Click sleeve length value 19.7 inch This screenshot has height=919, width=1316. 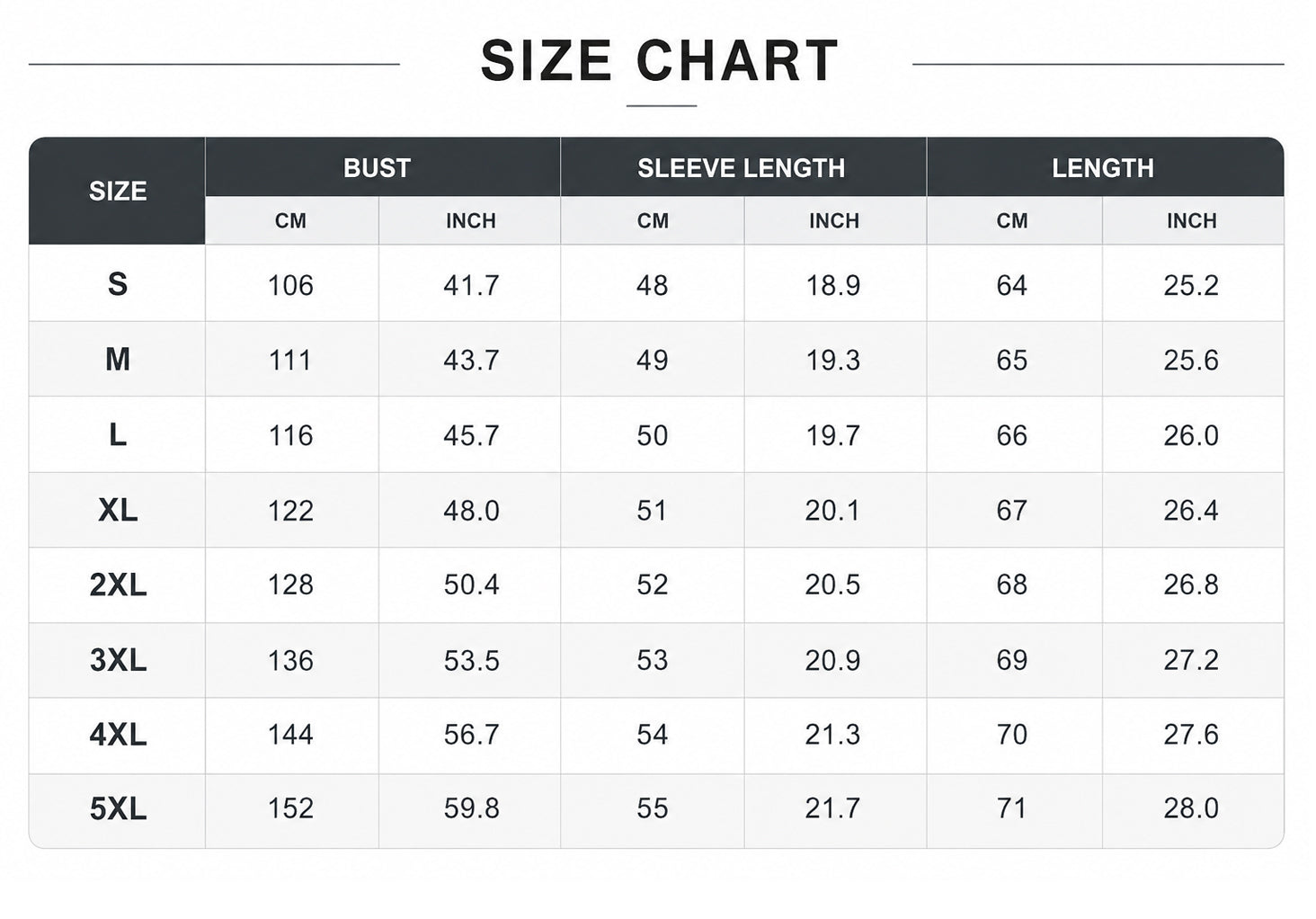(x=832, y=436)
